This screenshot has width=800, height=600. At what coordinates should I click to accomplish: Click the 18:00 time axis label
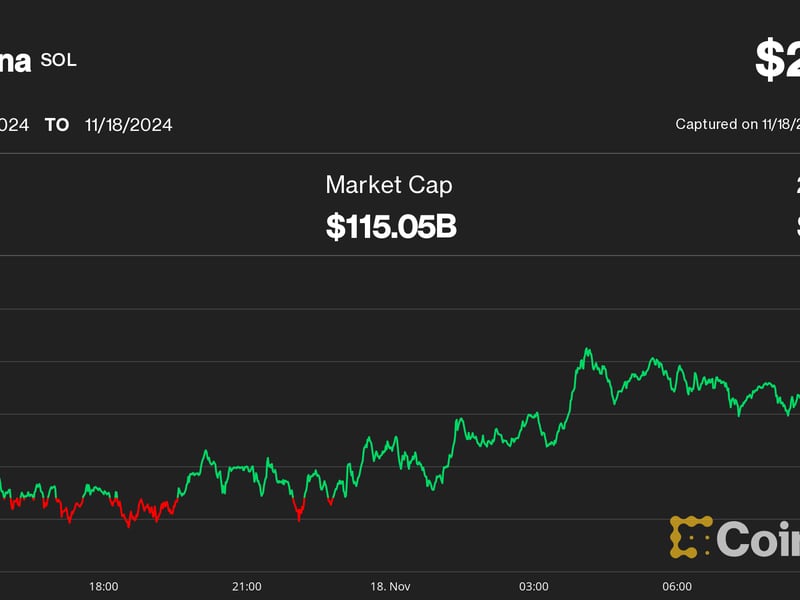103,586
